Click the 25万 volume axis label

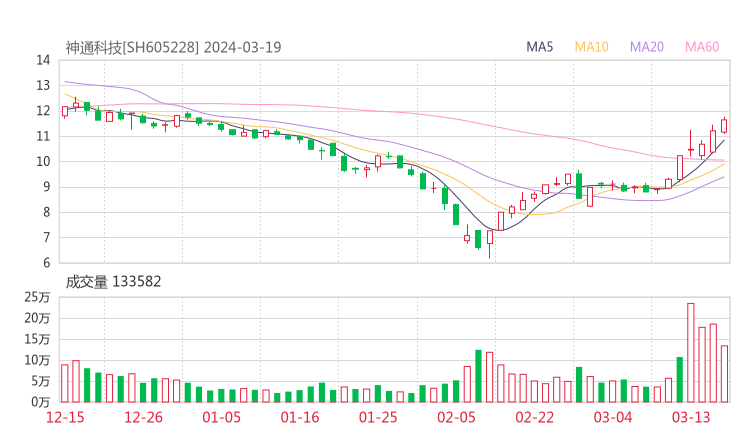click(37, 297)
